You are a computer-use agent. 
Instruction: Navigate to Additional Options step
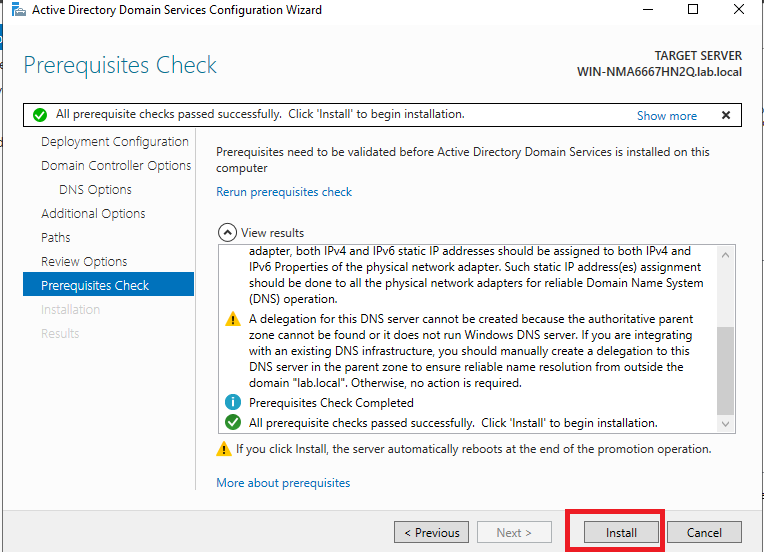click(93, 214)
